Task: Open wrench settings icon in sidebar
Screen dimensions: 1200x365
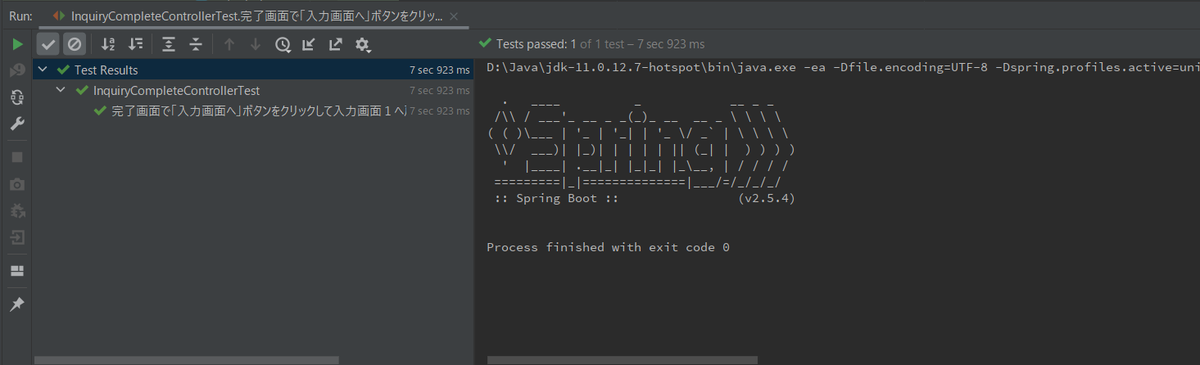Action: coord(17,124)
